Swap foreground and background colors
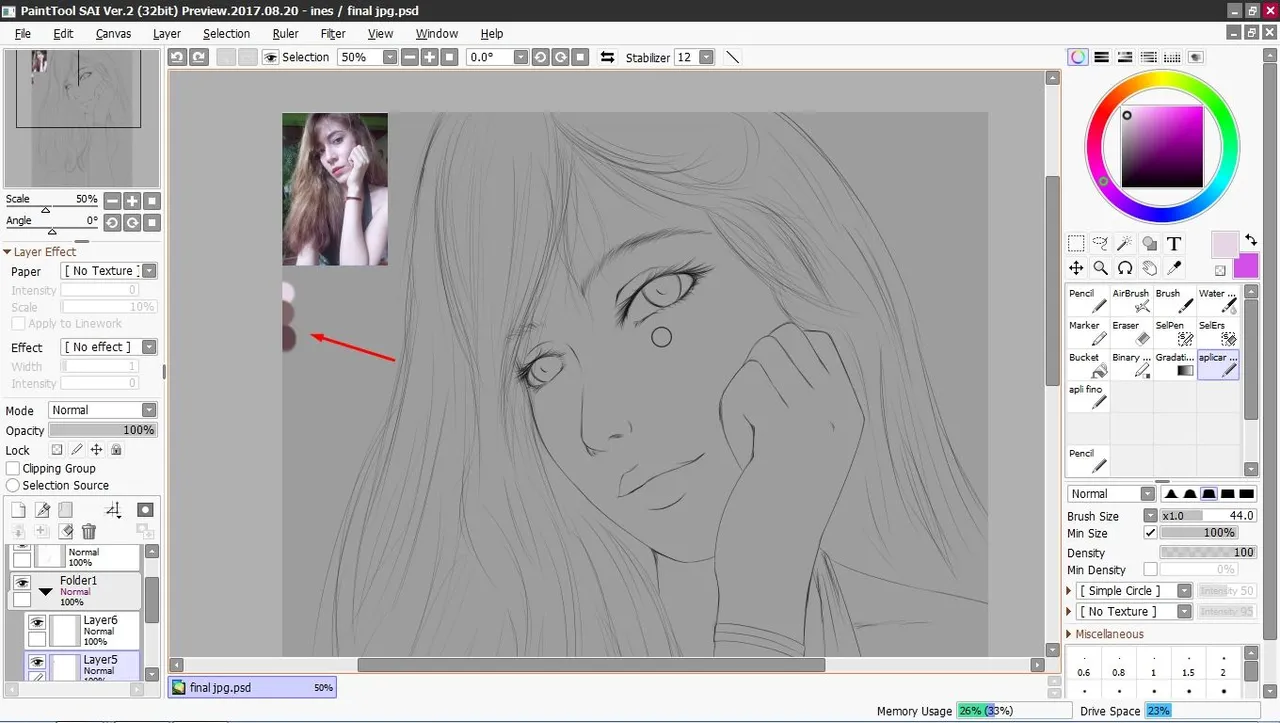This screenshot has width=1280, height=723. click(x=1251, y=240)
